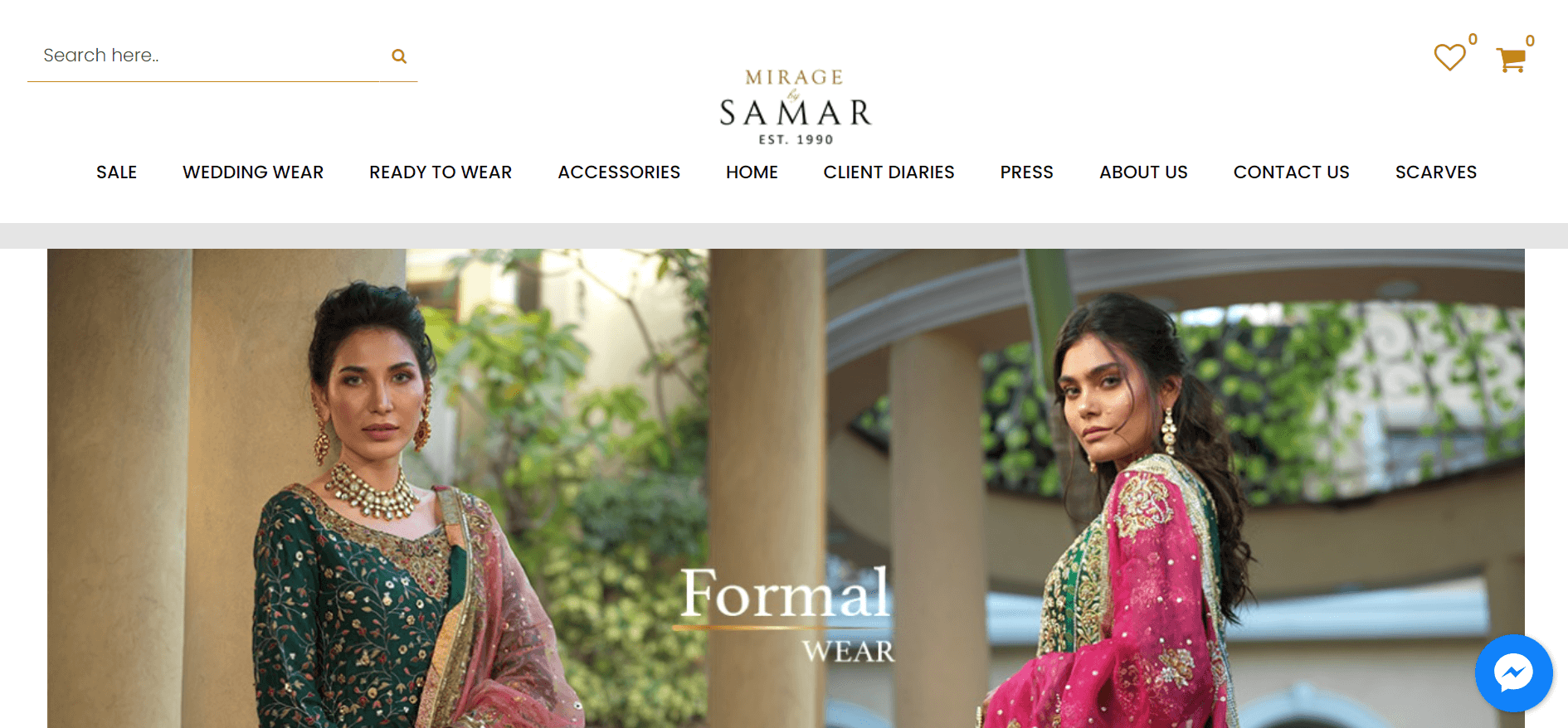Open the SALE menu item
The height and width of the screenshot is (728, 1568).
pos(116,172)
